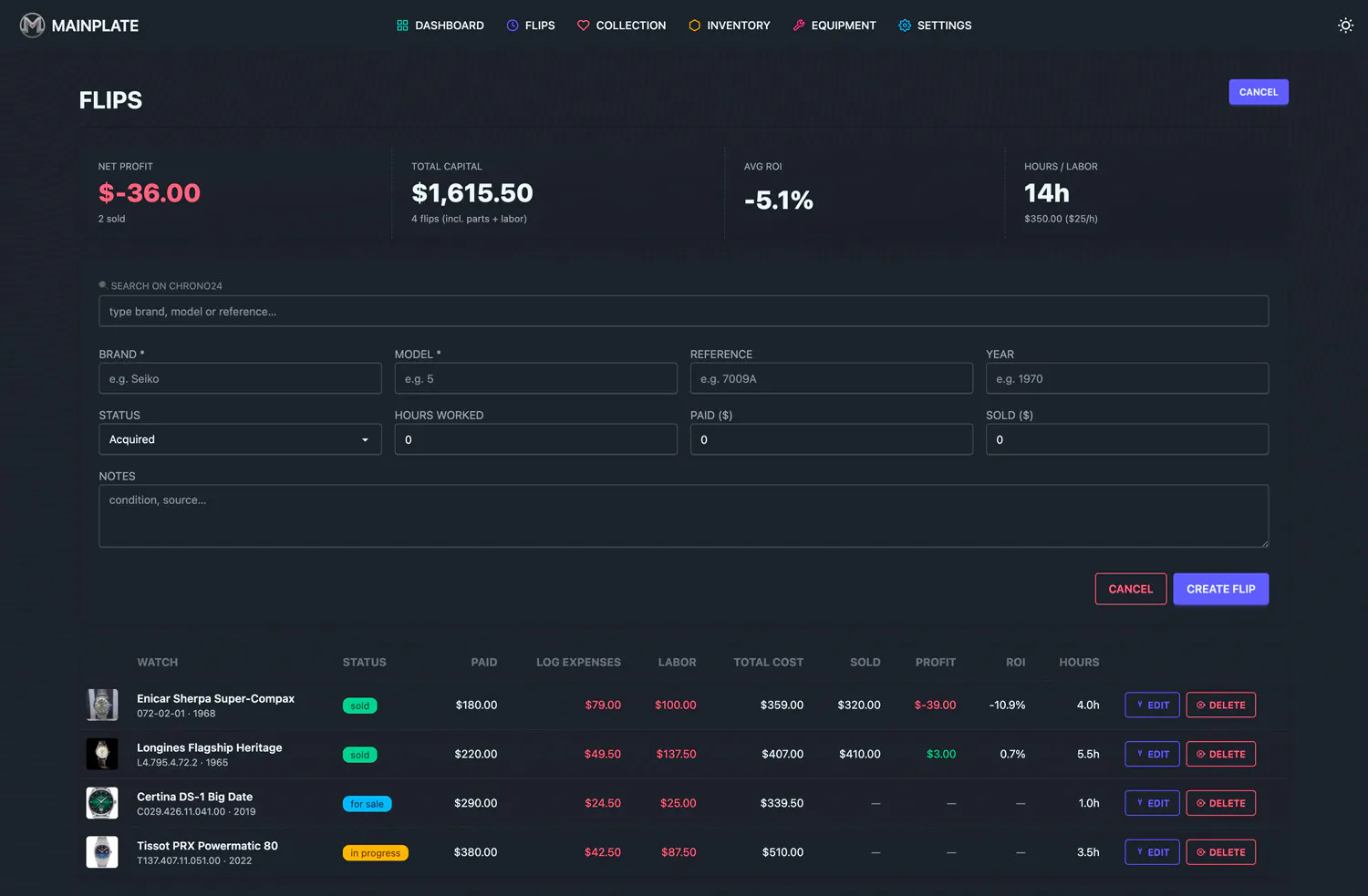
Task: Open the Inventory nav item
Action: pos(730,26)
